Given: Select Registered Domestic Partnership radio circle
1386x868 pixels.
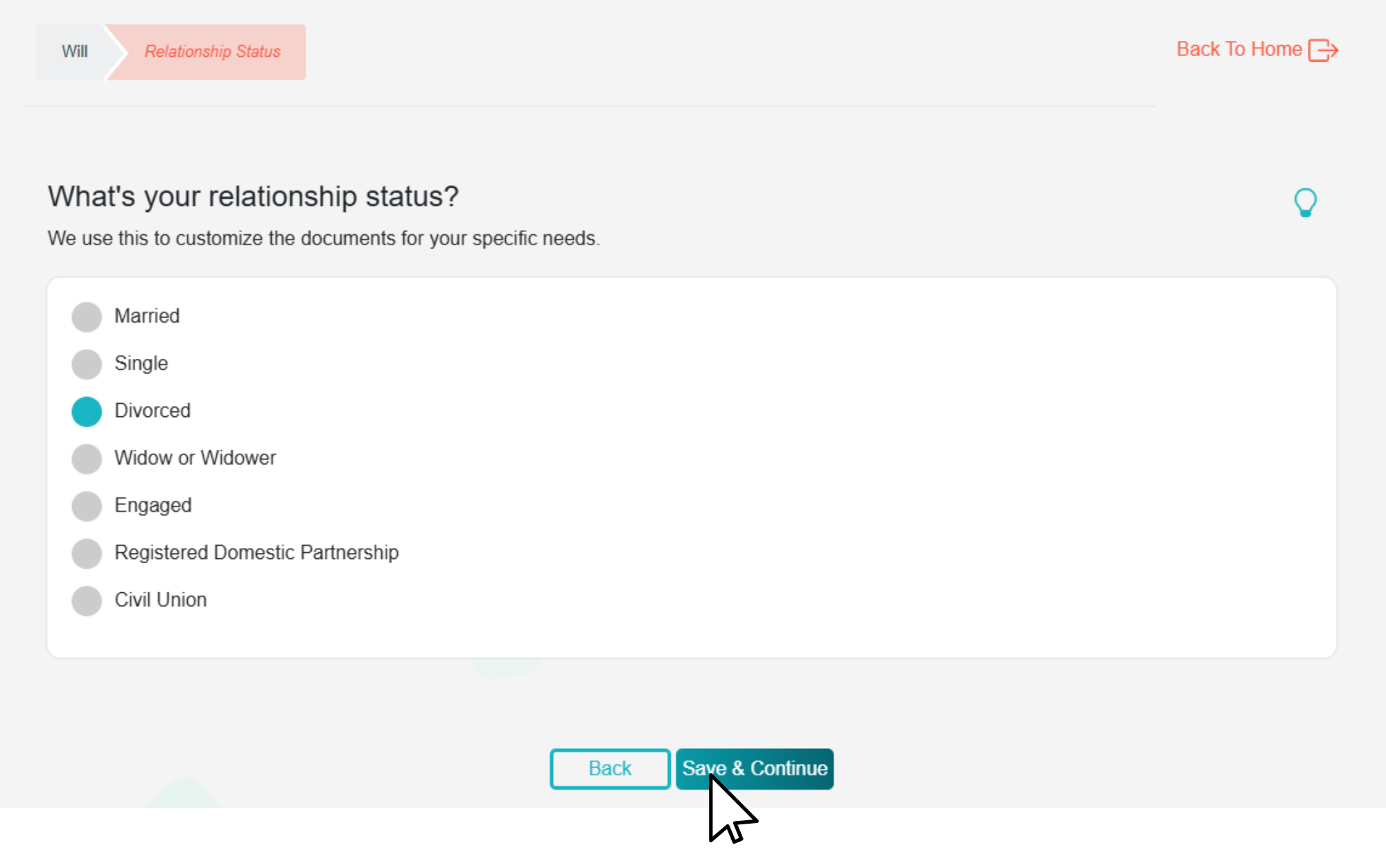Looking at the screenshot, I should [x=87, y=553].
